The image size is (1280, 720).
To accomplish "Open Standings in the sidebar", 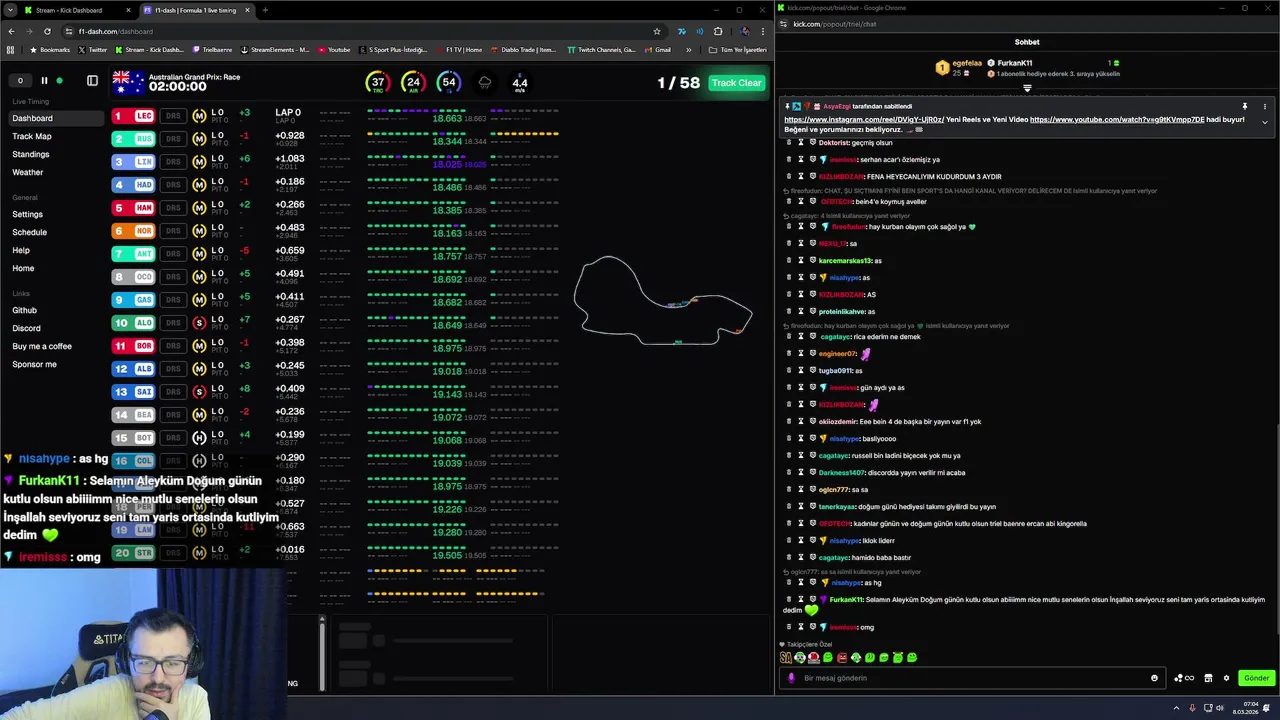I will (31, 154).
